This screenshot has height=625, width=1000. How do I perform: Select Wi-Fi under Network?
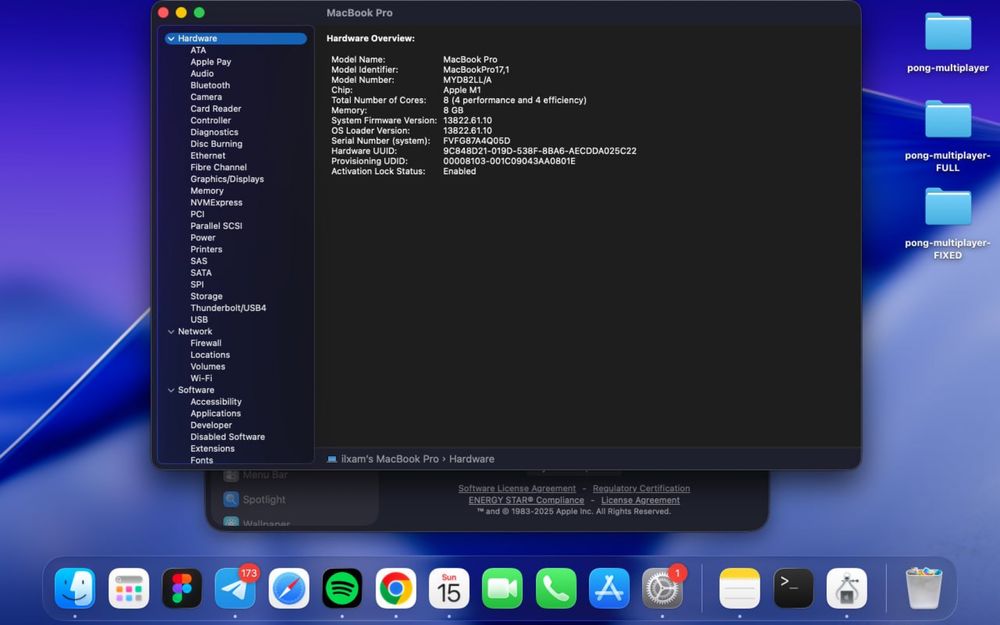pos(201,378)
